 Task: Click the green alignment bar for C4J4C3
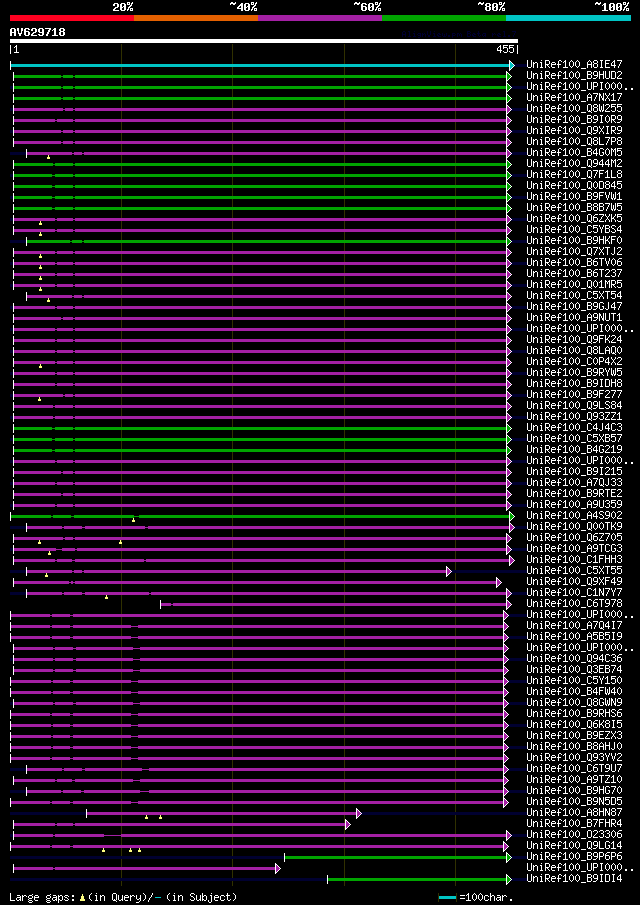coord(260,428)
